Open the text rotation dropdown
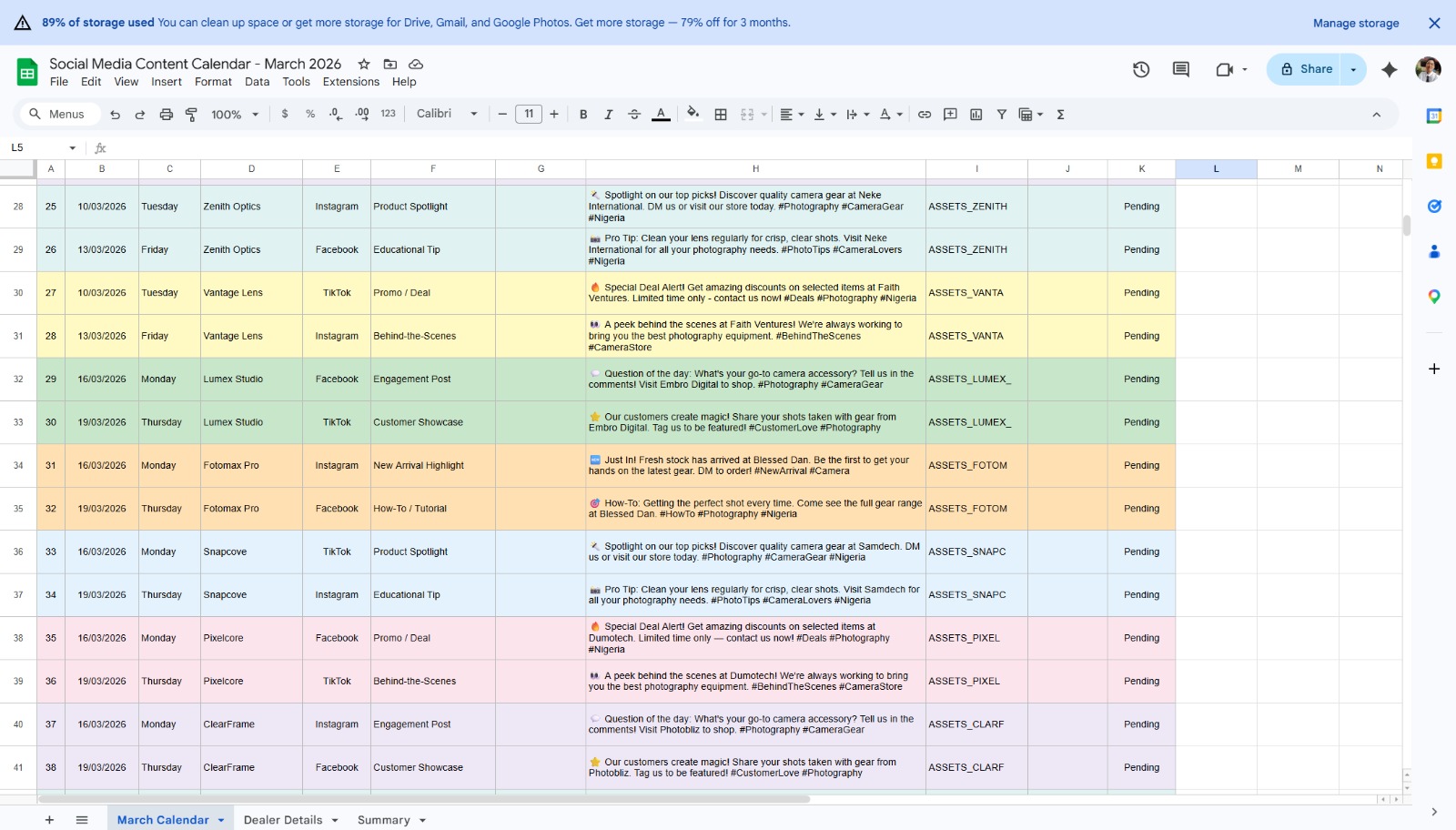This screenshot has width=1456, height=830. 890,115
